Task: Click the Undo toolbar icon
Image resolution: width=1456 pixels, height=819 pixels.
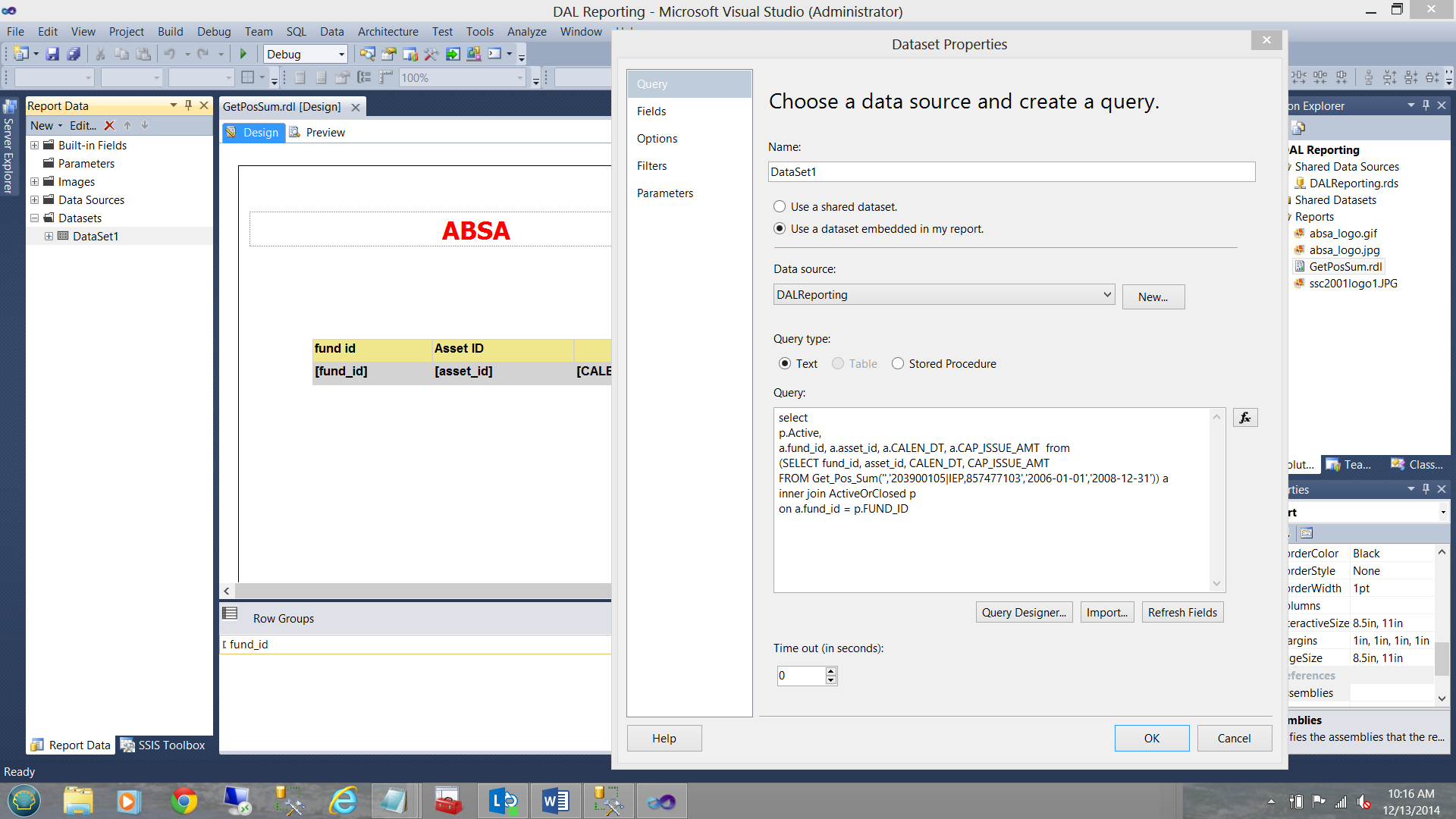Action: (170, 54)
